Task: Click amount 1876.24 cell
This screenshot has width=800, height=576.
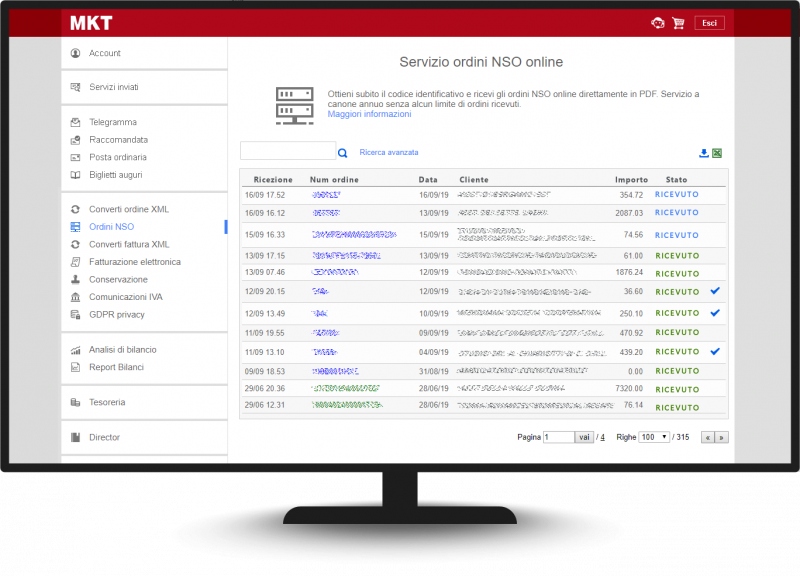Action: click(x=629, y=272)
